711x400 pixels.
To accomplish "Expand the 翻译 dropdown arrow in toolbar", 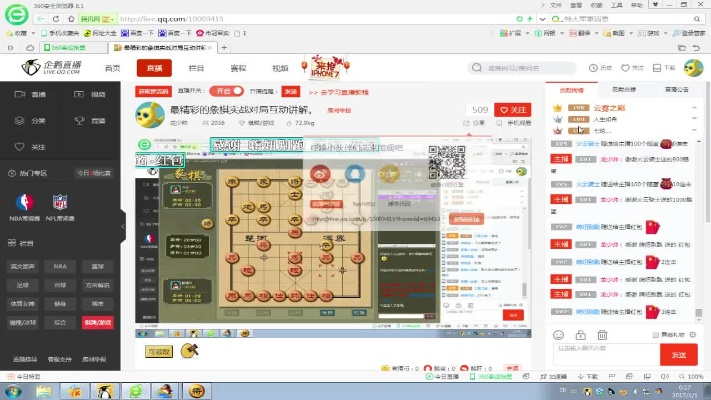I will pyautogui.click(x=596, y=33).
